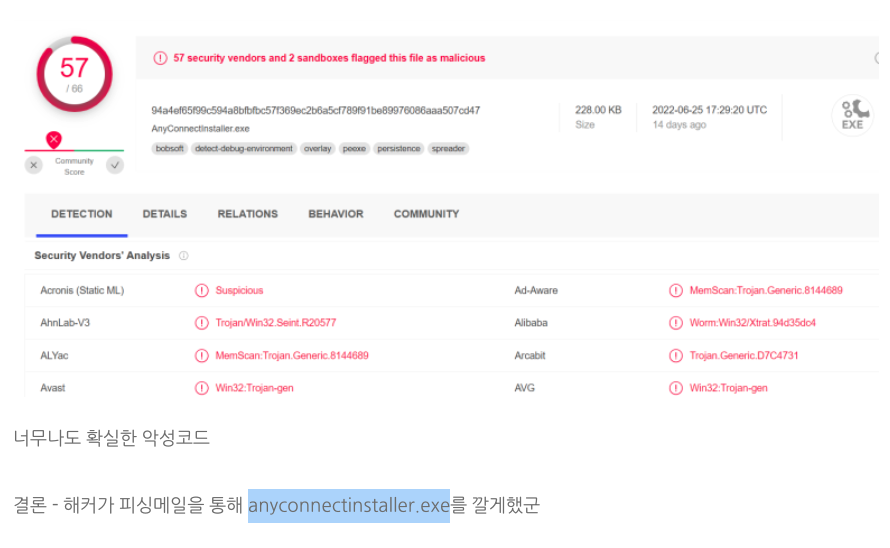This screenshot has height=548, width=890.
Task: Click alert icon in the Arcabit row
Action: 675,356
